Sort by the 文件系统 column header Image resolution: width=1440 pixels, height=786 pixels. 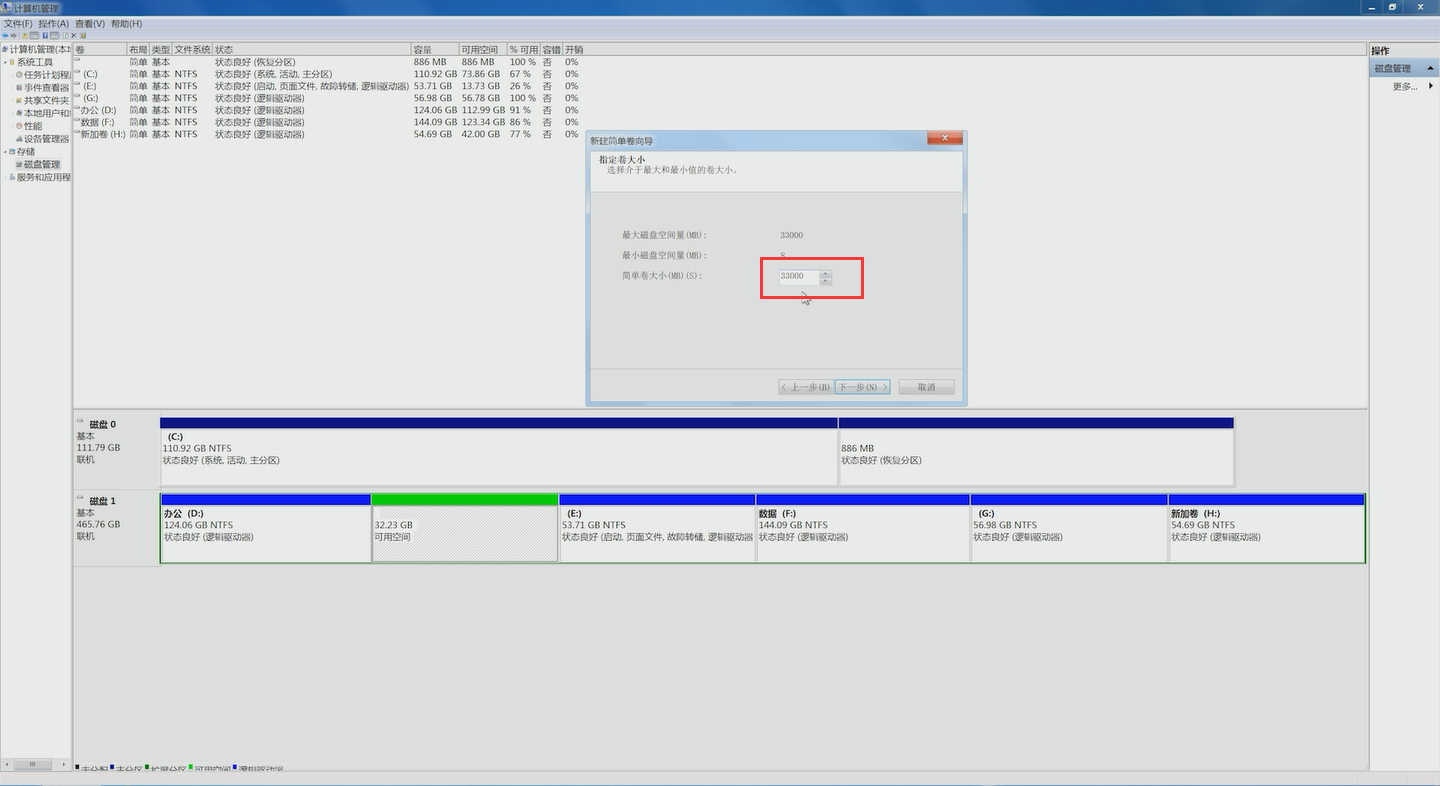pos(192,49)
